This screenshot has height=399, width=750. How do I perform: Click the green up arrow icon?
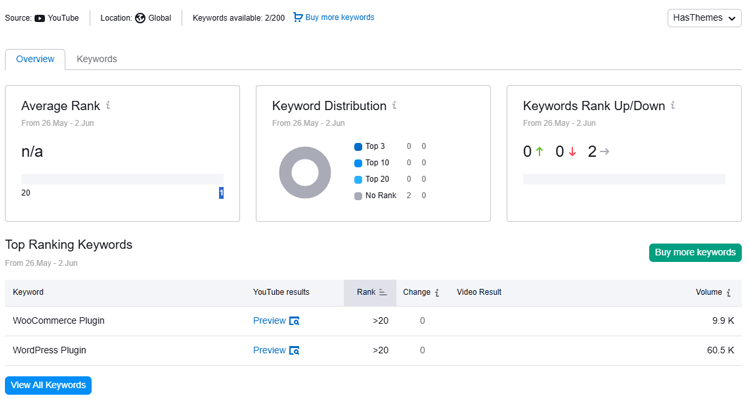540,152
